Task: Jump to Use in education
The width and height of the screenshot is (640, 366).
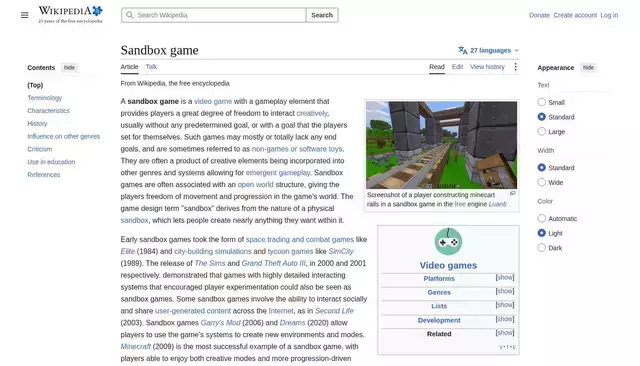Action: (51, 162)
